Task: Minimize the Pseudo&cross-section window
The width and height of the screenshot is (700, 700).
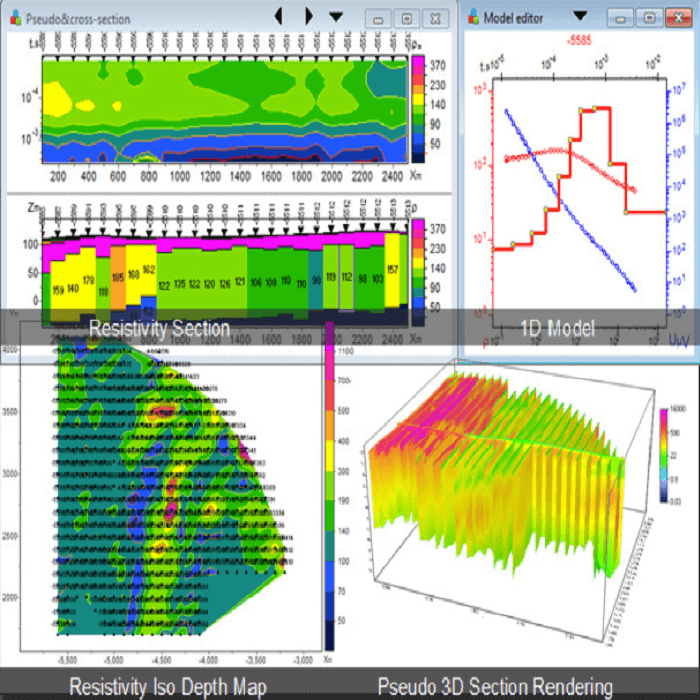Action: point(377,17)
